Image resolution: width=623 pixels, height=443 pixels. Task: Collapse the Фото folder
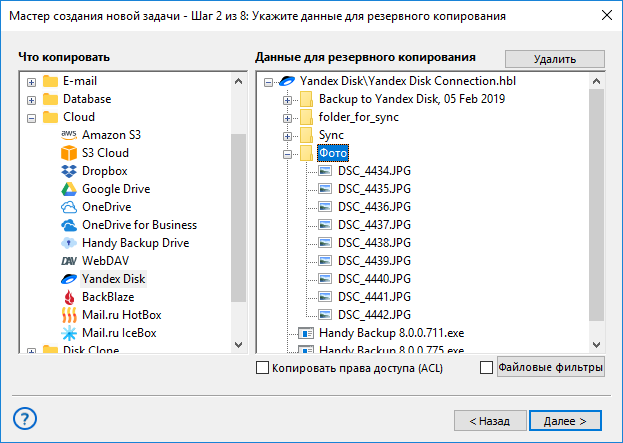(289, 153)
